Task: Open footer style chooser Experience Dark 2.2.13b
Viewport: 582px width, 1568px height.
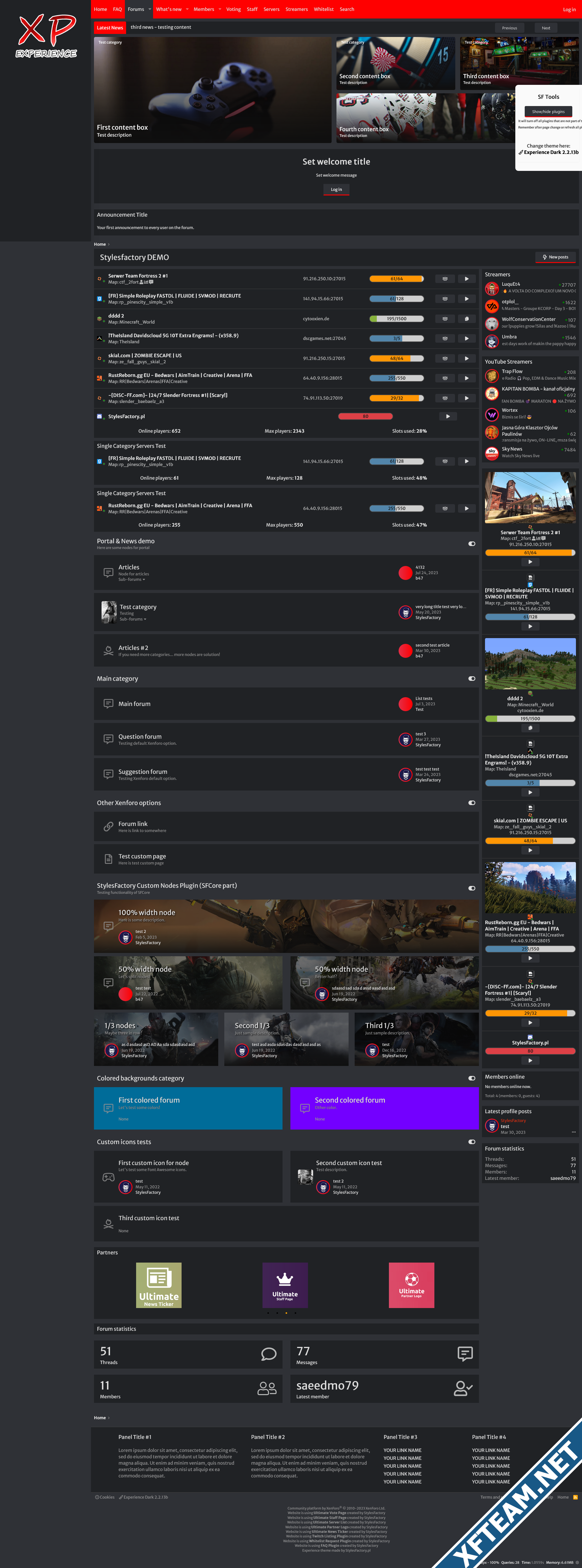Action: (x=143, y=1497)
